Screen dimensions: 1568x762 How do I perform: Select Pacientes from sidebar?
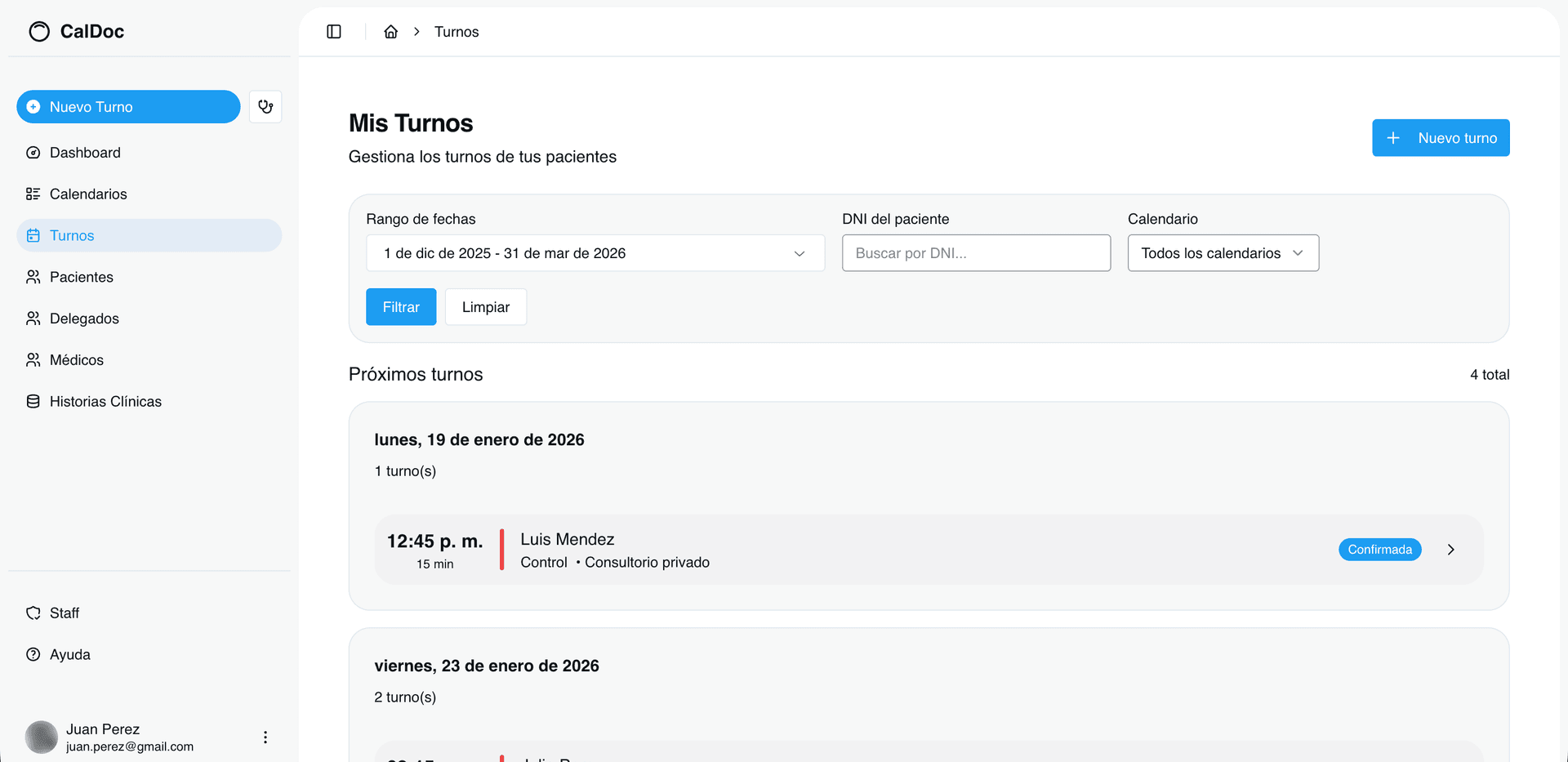click(82, 277)
